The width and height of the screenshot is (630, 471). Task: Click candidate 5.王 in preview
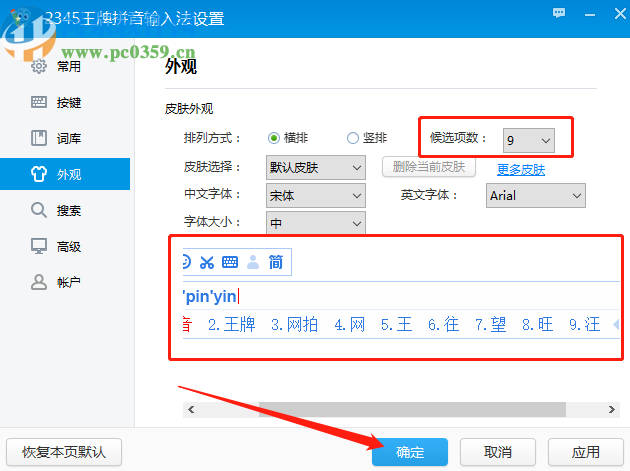(x=396, y=324)
